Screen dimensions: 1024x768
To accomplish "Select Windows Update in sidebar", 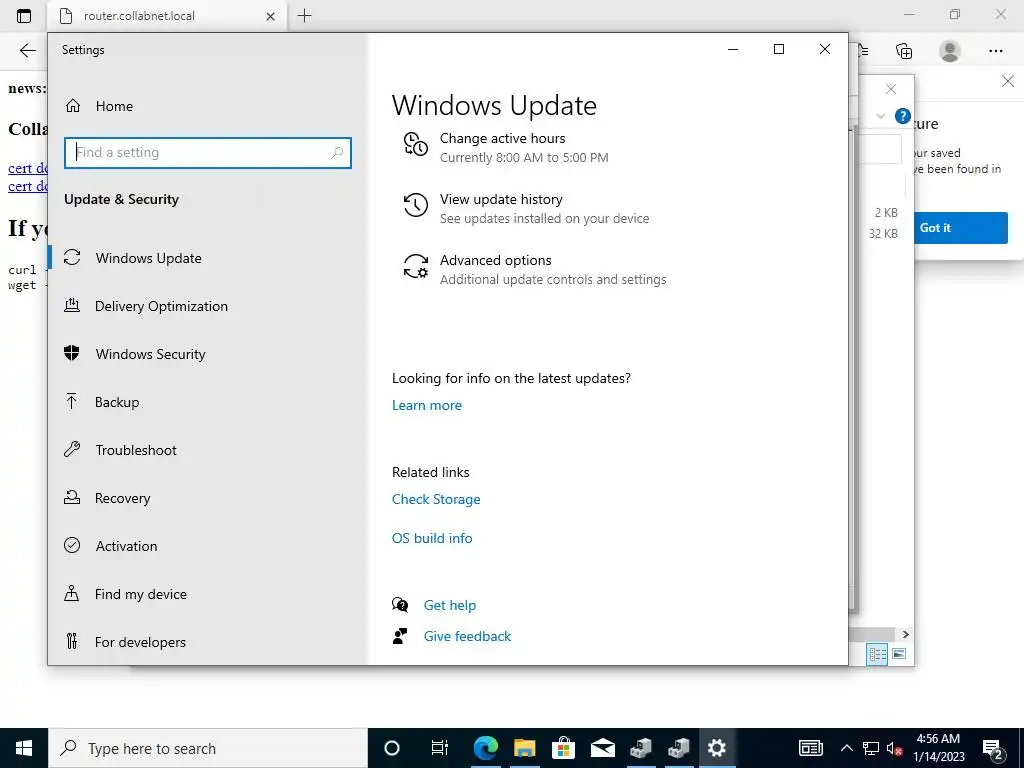I will pos(148,258).
